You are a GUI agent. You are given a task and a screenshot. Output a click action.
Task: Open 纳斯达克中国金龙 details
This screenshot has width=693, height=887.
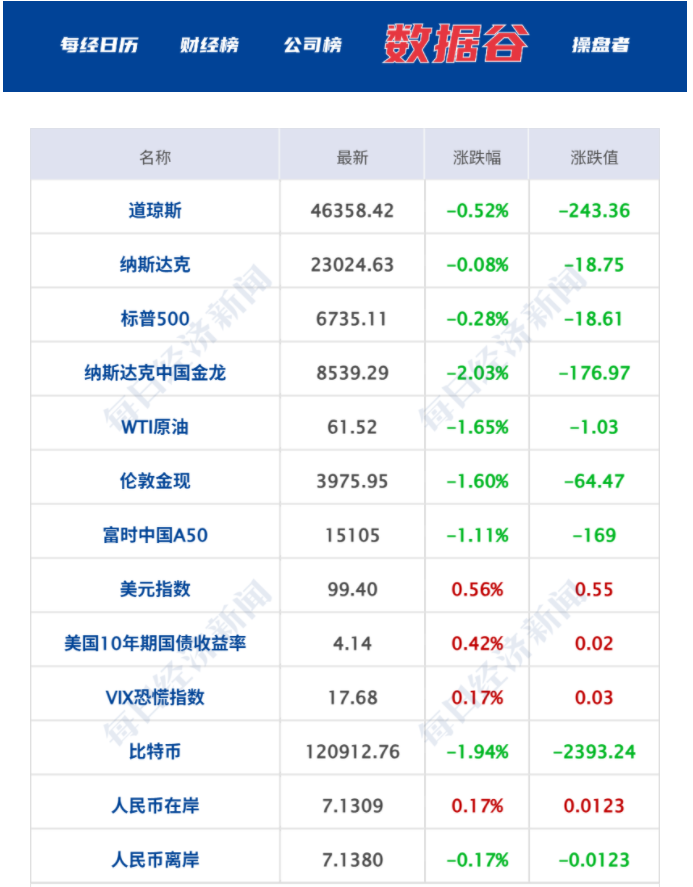tap(155, 373)
